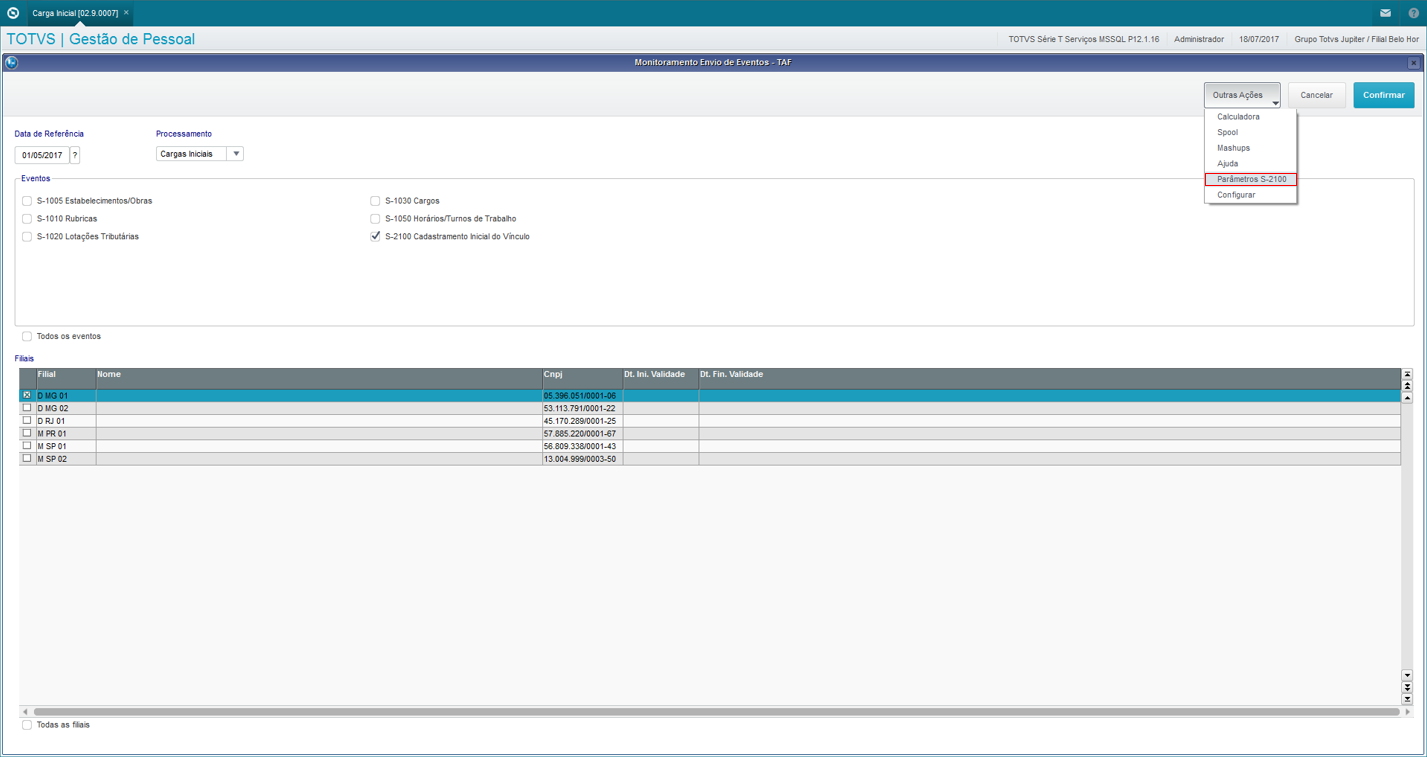Enable Todos os eventos checkbox
The height and width of the screenshot is (757, 1427).
[x=27, y=336]
